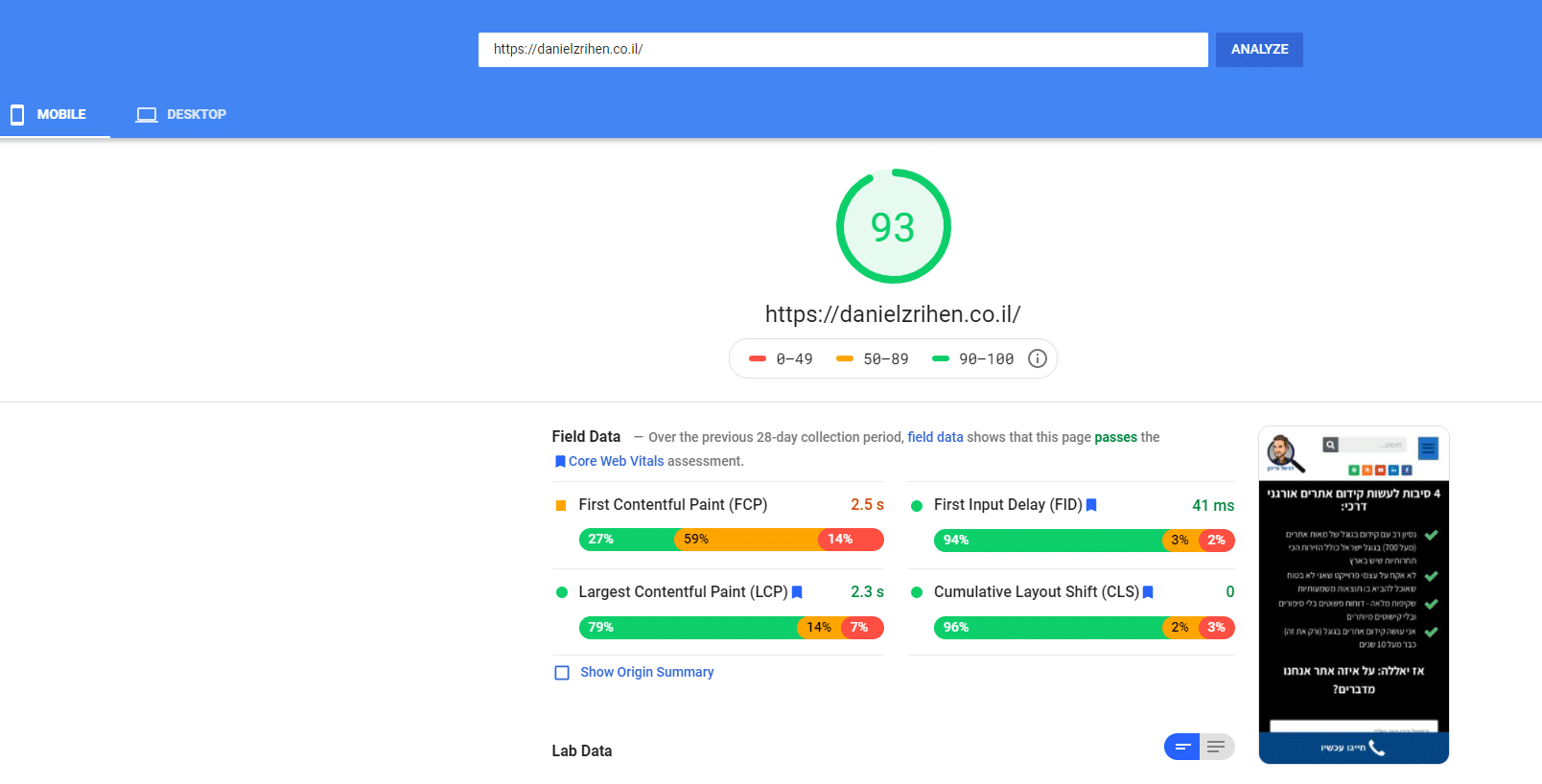1542x784 pixels.
Task: Click the 2.5 s FCP value
Action: click(867, 505)
